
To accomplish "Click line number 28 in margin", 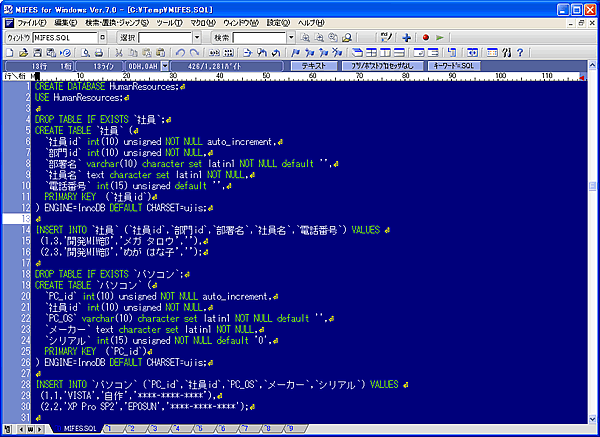I will click(x=26, y=384).
